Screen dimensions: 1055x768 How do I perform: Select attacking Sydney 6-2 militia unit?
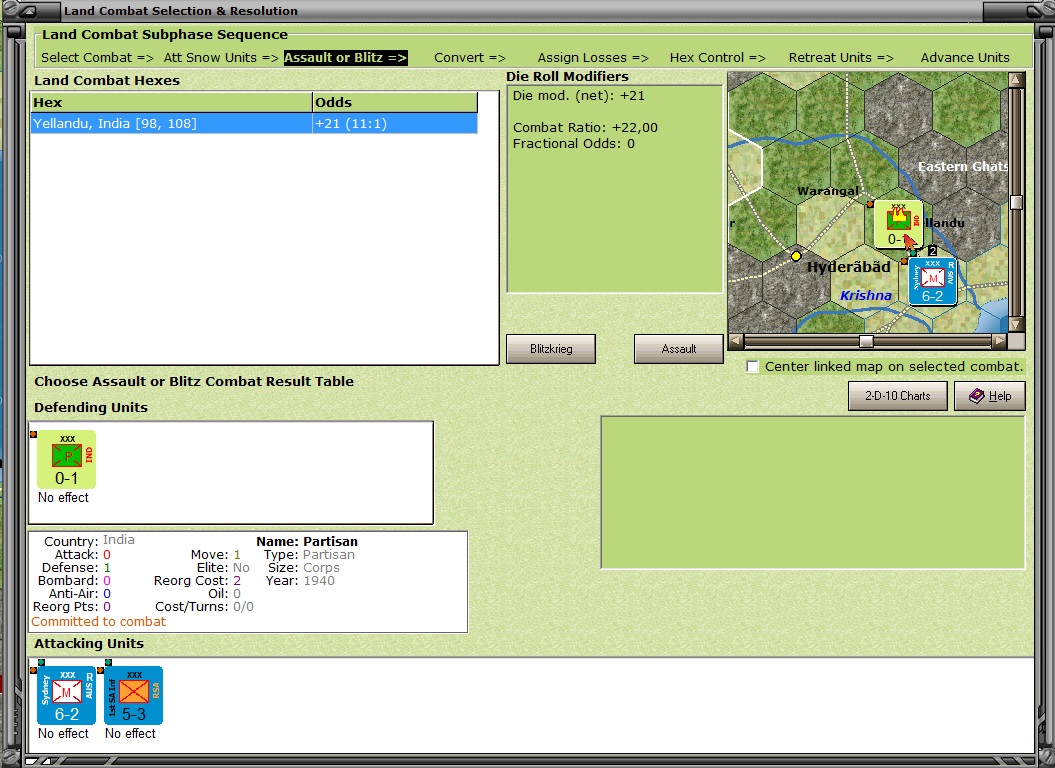[67, 695]
